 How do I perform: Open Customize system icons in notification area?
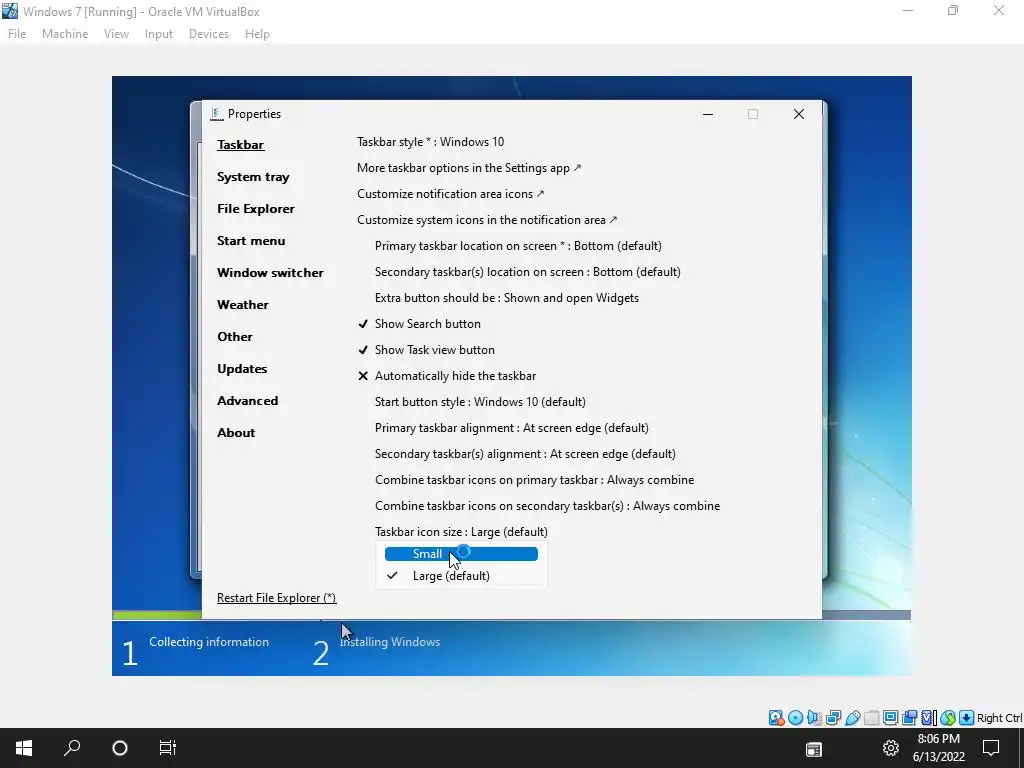click(x=487, y=220)
